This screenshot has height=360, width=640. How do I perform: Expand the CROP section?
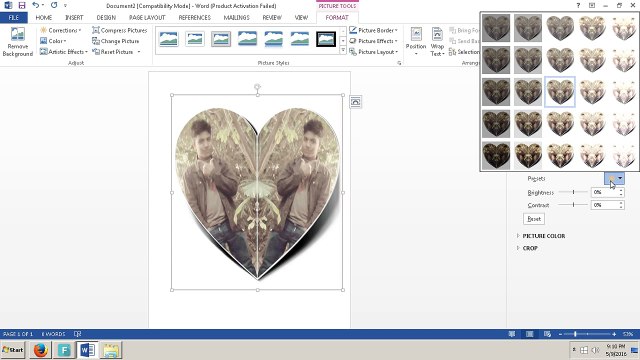[527, 248]
